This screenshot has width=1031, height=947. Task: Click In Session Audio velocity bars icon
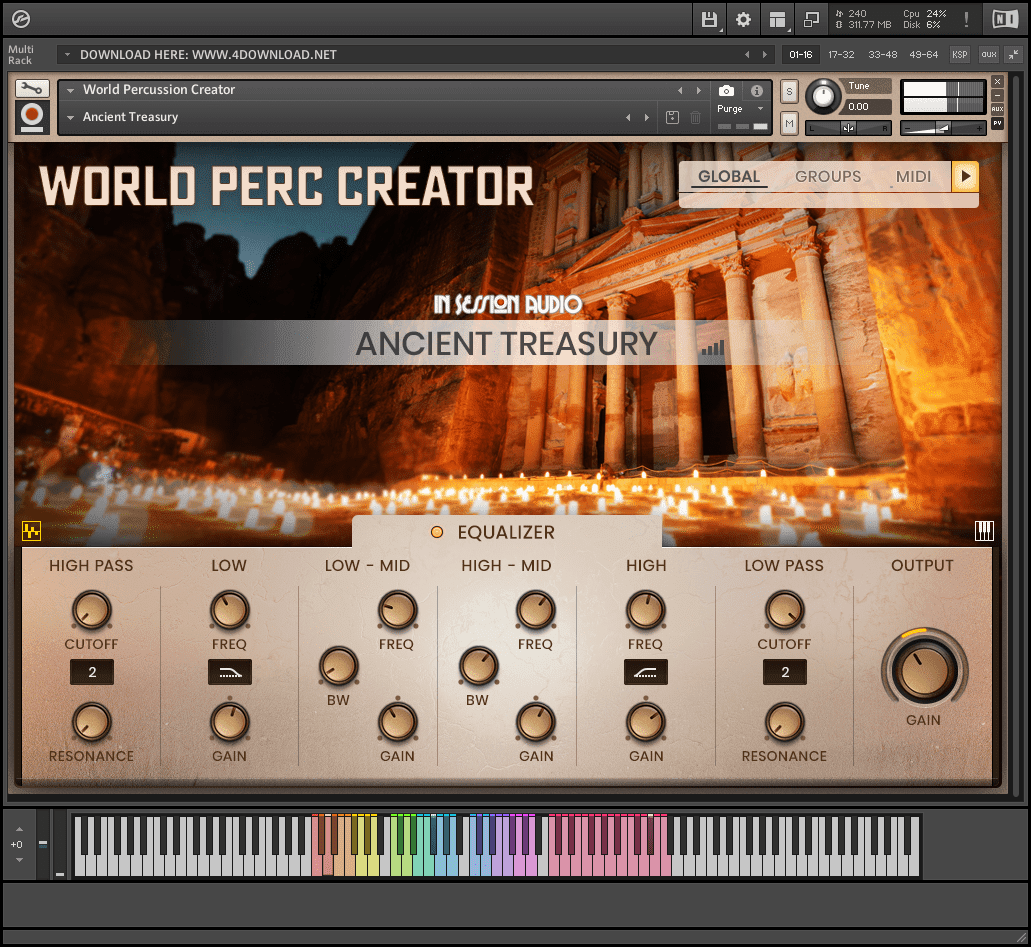(713, 347)
